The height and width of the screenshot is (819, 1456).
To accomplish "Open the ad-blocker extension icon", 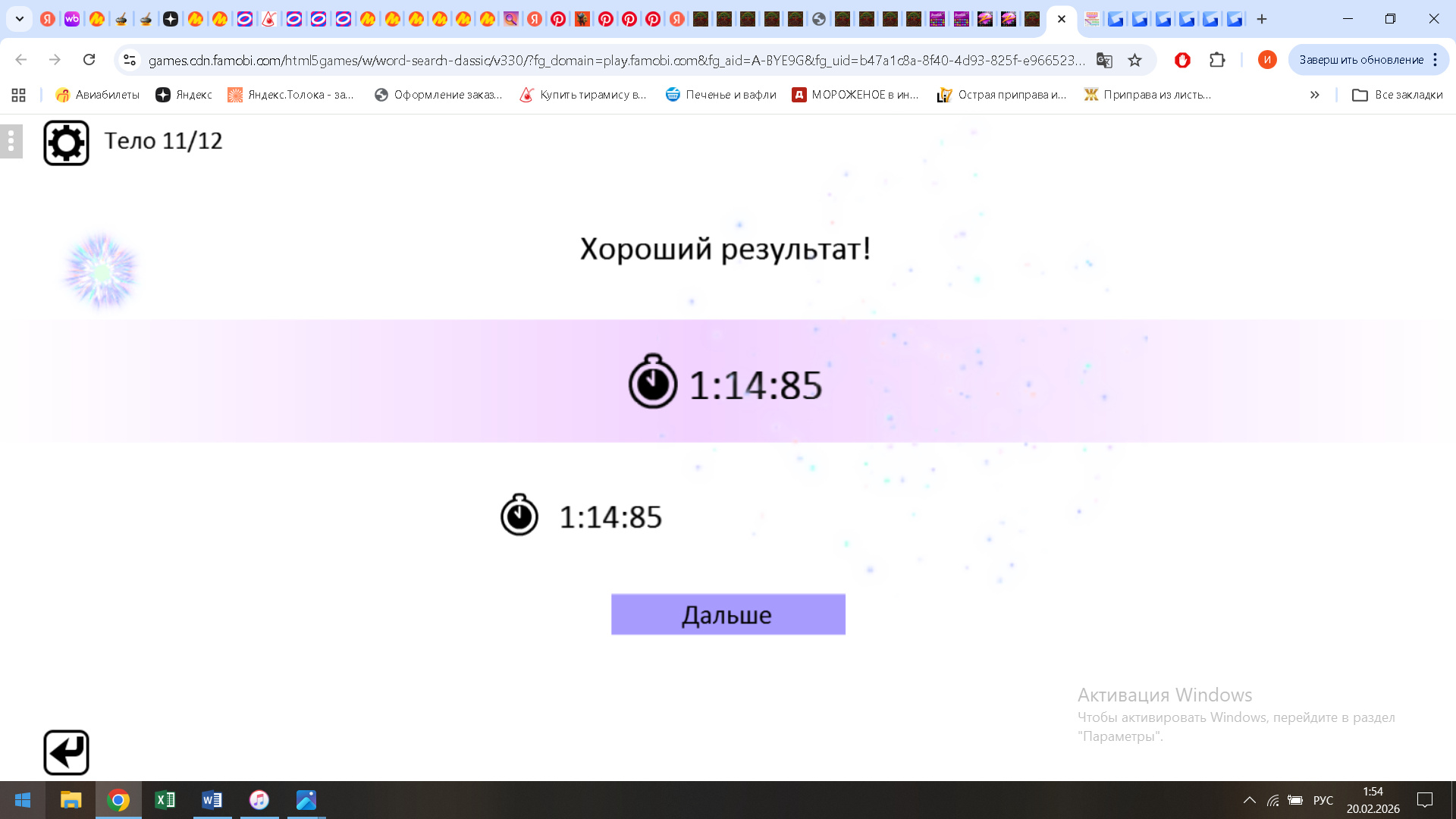I will pyautogui.click(x=1184, y=61).
